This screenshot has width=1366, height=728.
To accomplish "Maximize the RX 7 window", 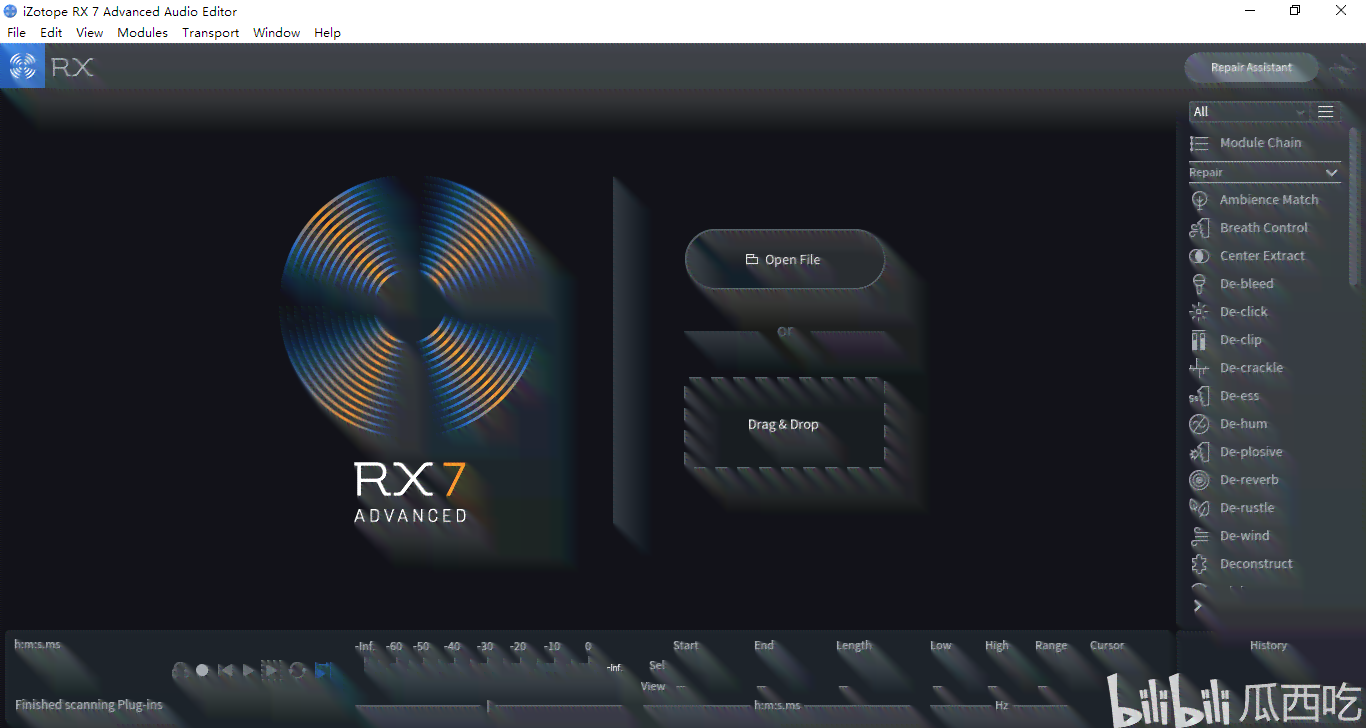I will [x=1295, y=11].
